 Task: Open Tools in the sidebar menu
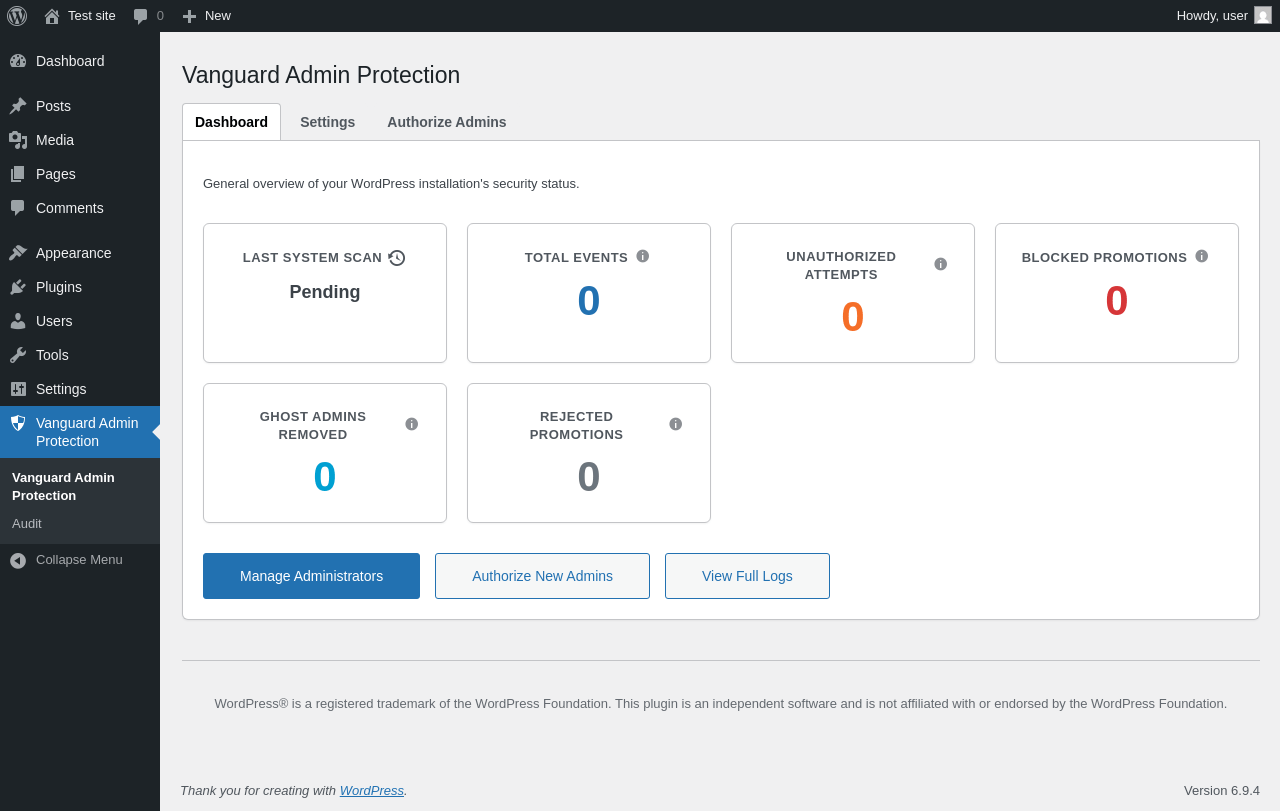click(x=80, y=355)
